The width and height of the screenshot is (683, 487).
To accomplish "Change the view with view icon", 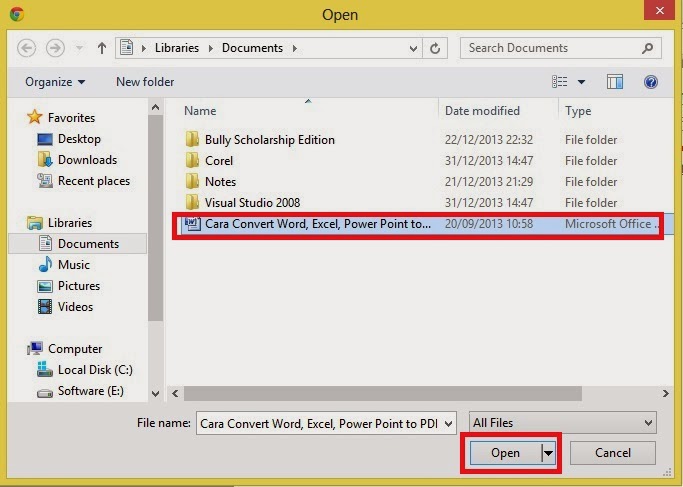I will point(560,82).
